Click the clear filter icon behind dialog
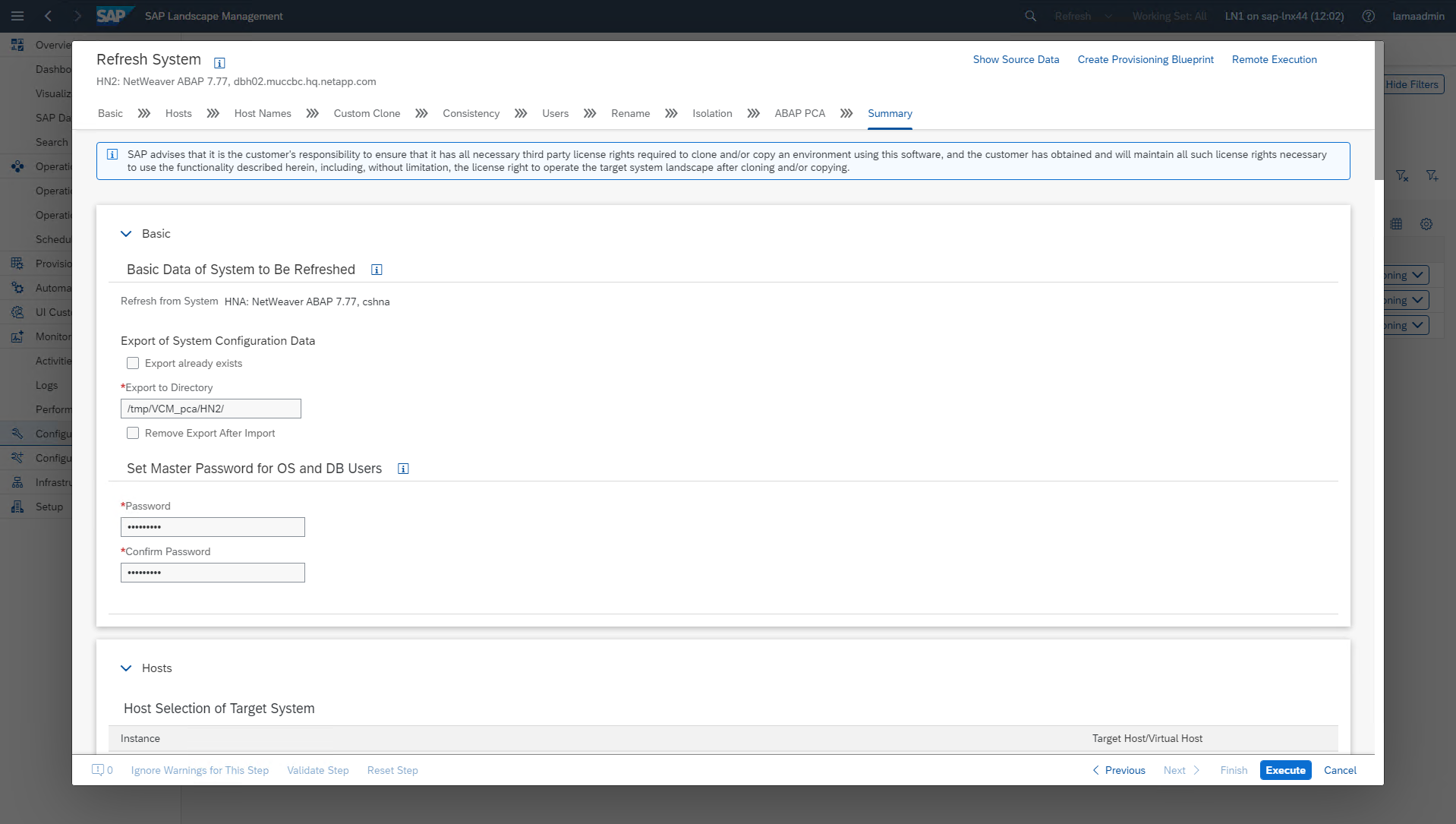The width and height of the screenshot is (1456, 824). point(1402,175)
